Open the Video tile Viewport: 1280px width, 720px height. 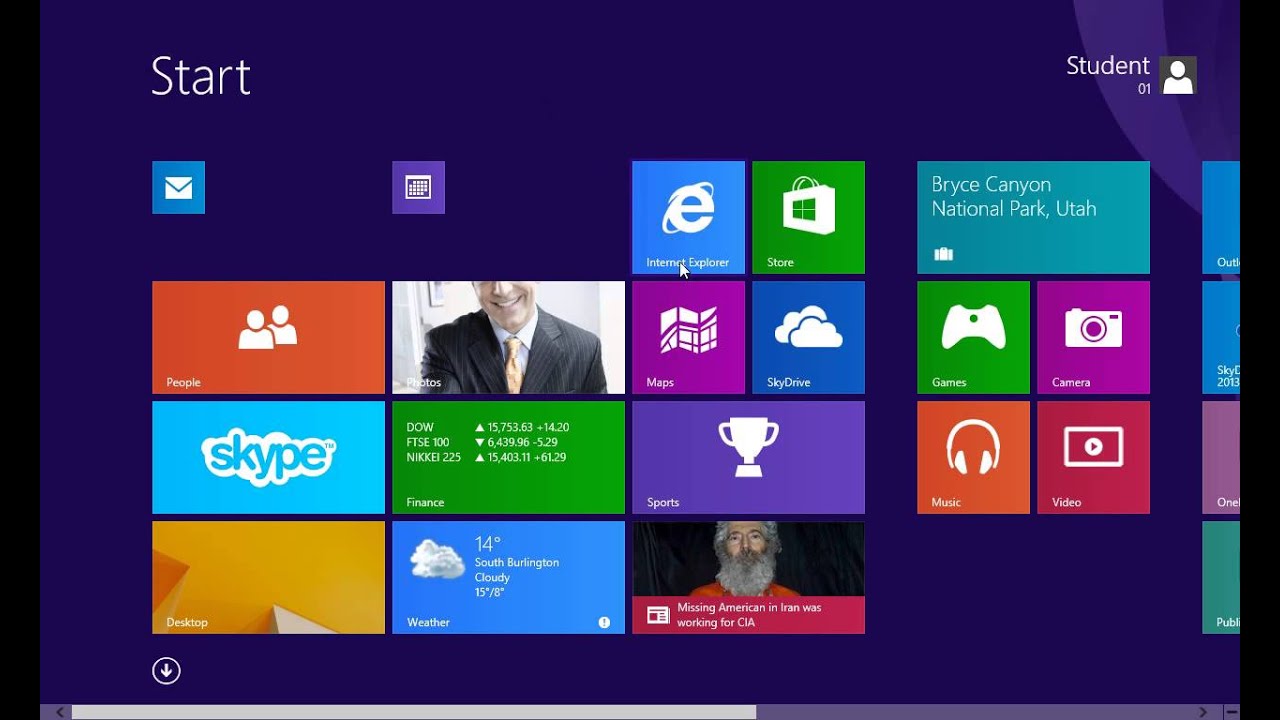(1093, 457)
